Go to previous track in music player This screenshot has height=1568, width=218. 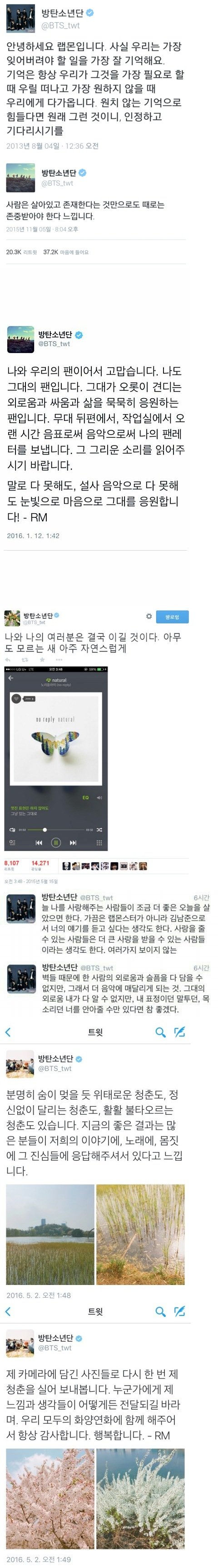click(x=39, y=842)
